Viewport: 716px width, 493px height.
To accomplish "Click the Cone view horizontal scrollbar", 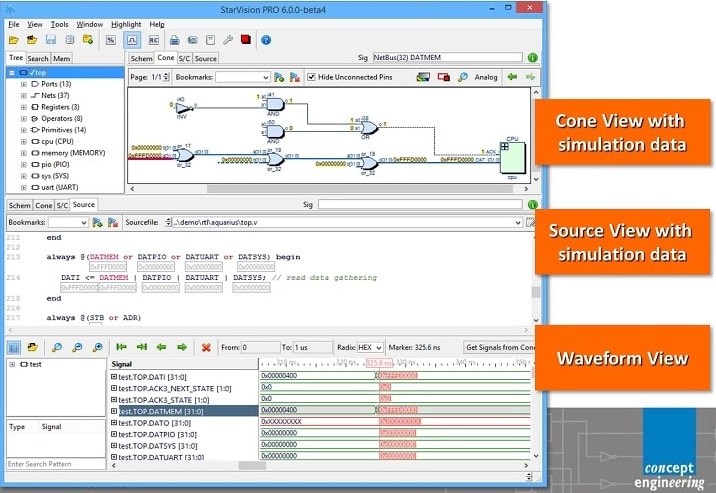I will point(361,189).
